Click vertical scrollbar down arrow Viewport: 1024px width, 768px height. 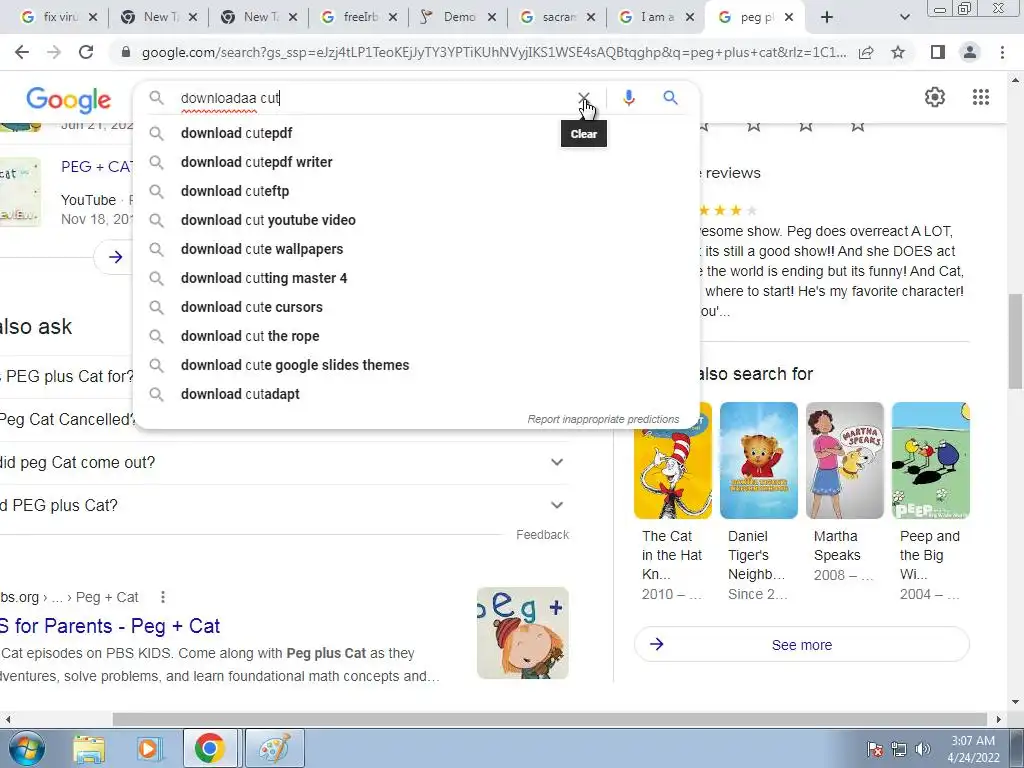tap(1016, 702)
